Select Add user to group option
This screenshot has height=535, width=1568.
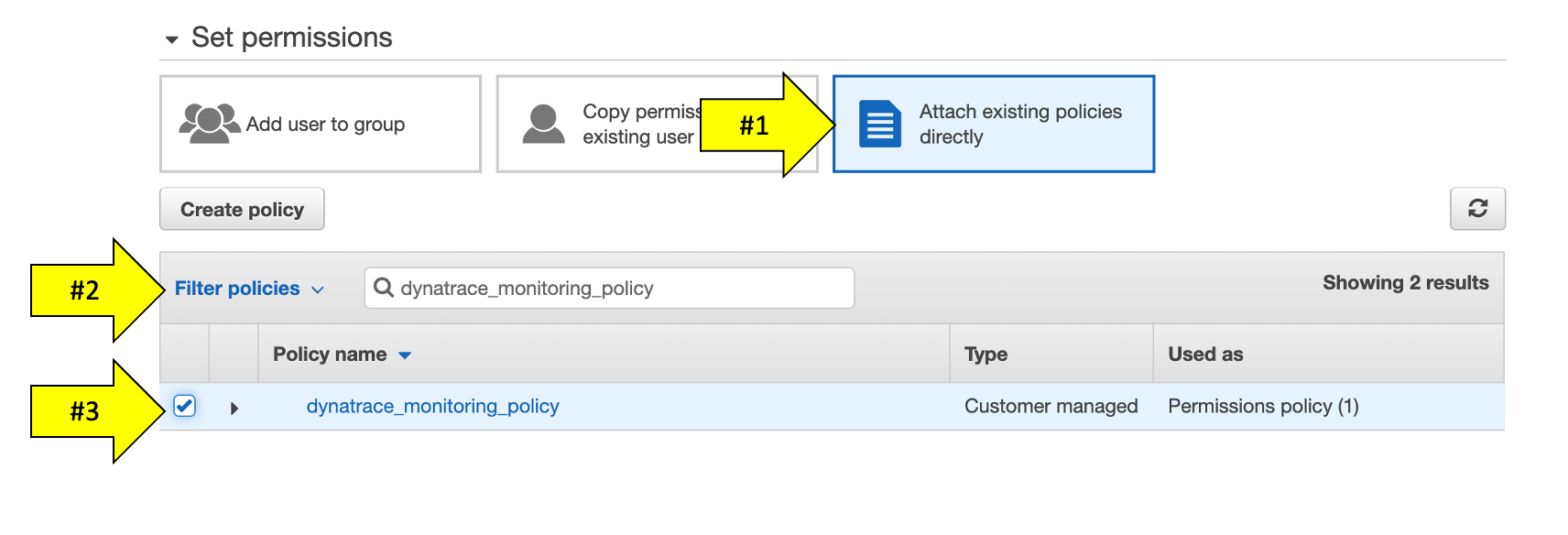click(321, 124)
